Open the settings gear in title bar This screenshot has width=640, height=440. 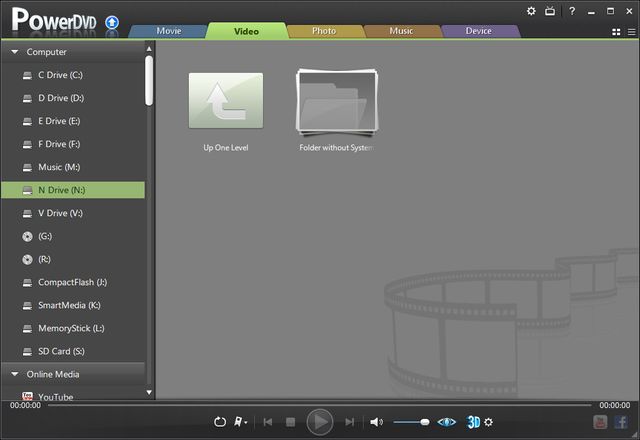[531, 11]
